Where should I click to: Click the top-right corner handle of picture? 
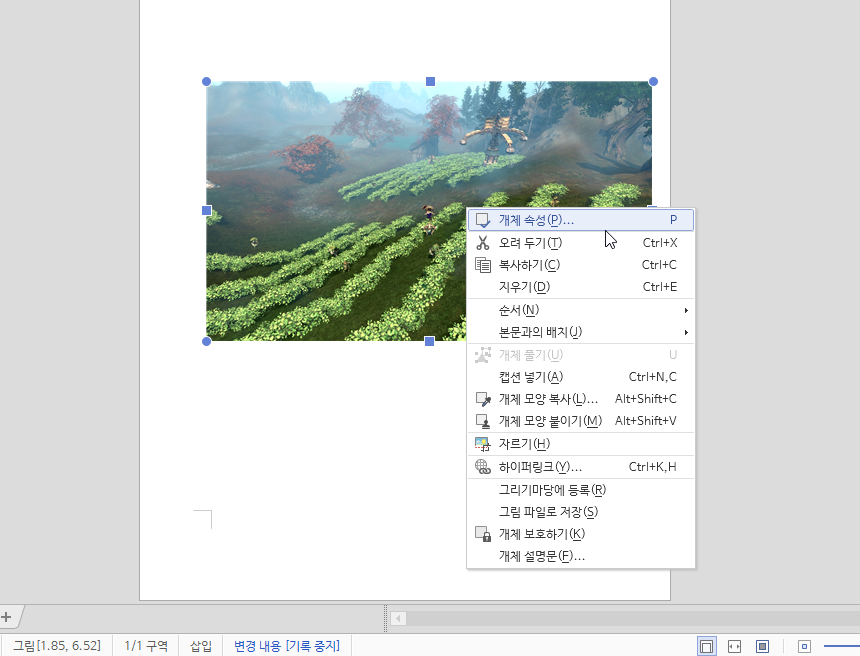tap(653, 81)
